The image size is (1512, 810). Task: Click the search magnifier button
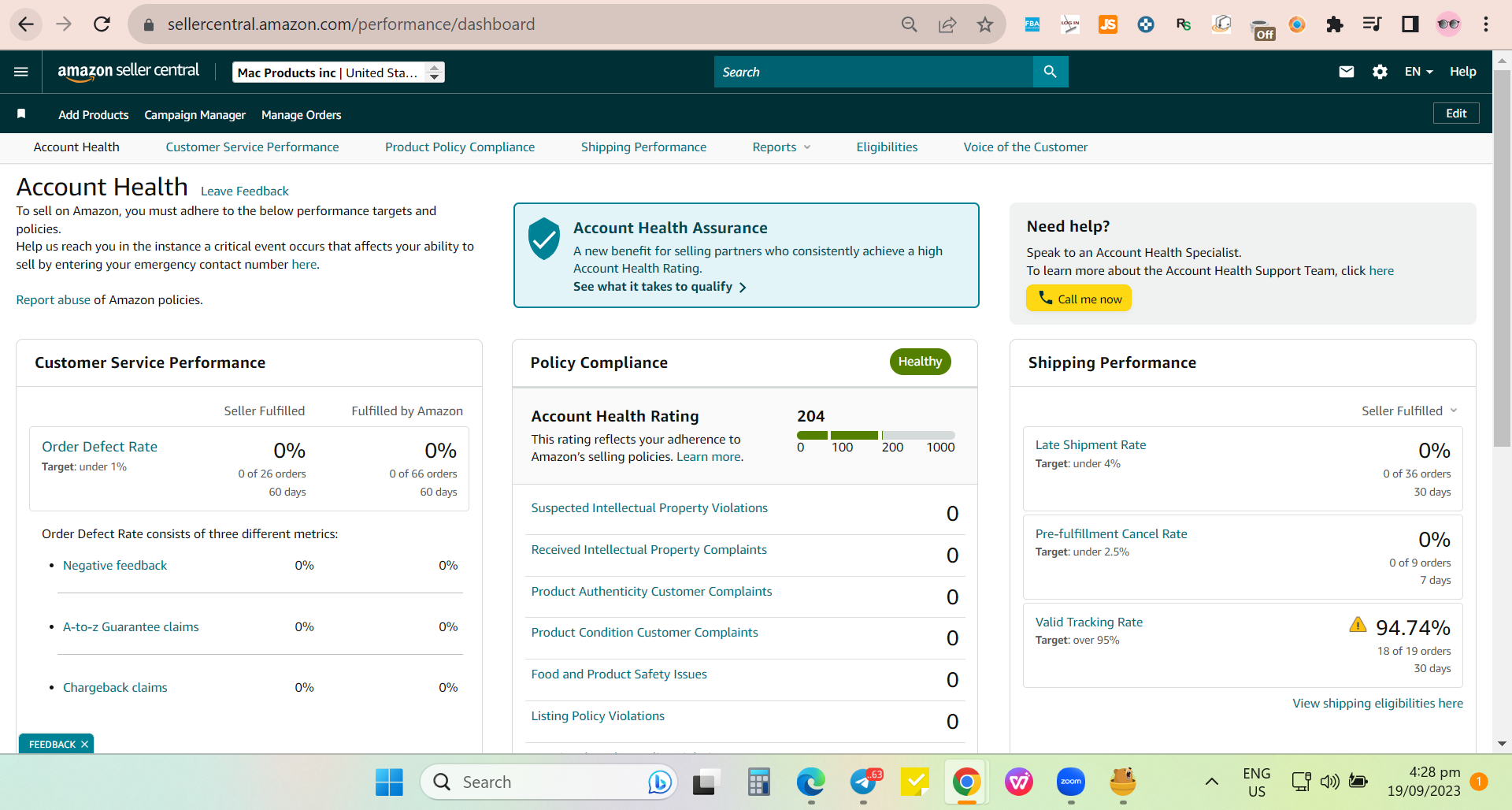1050,72
